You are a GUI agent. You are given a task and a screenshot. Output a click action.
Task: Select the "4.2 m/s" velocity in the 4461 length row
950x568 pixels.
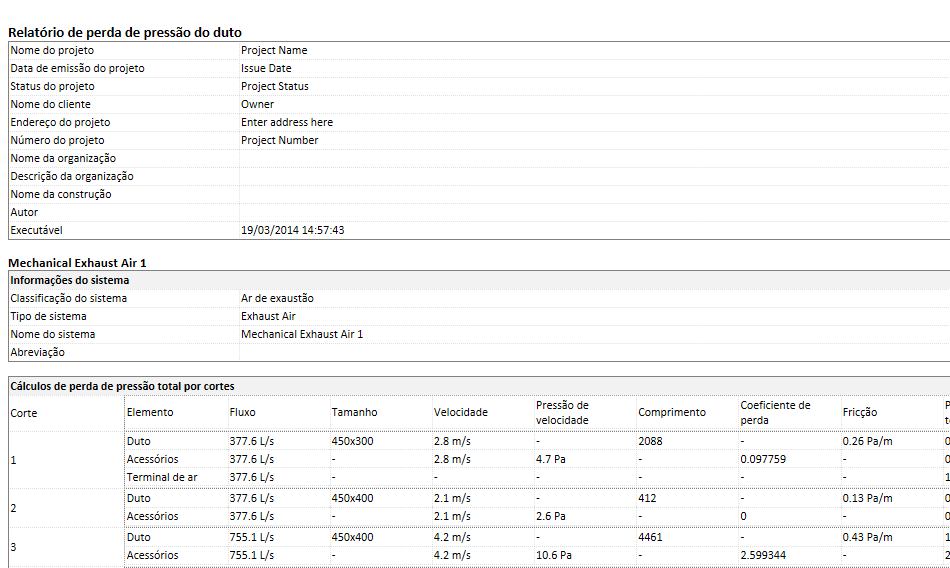tap(452, 537)
